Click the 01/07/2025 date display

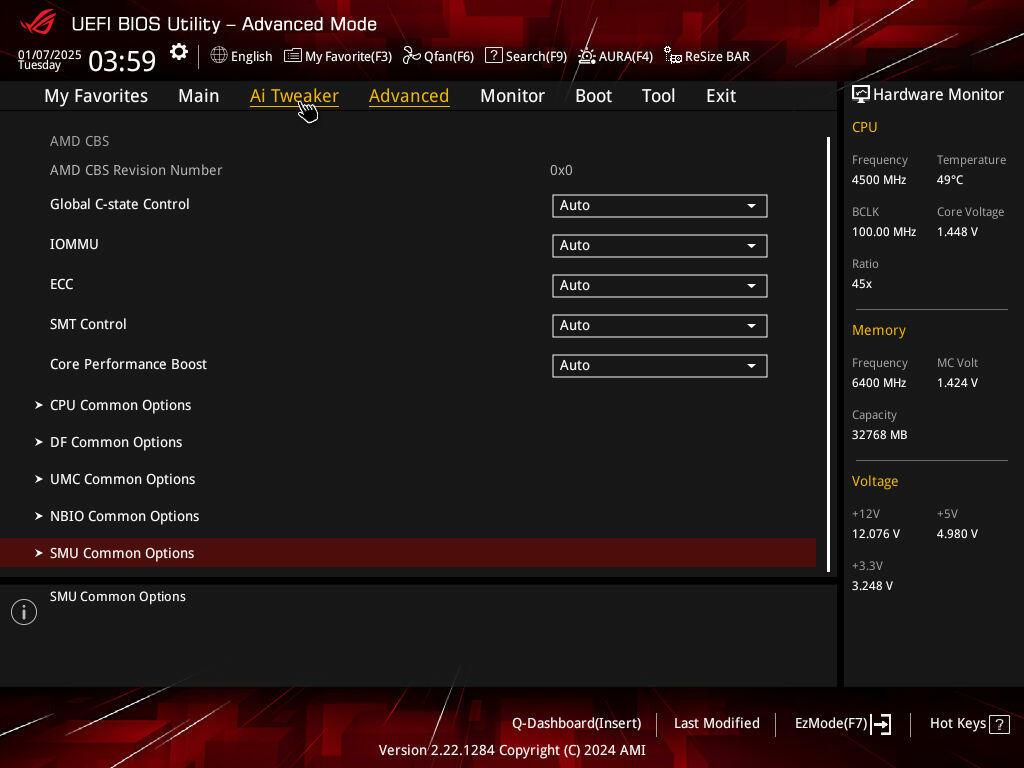(x=50, y=55)
